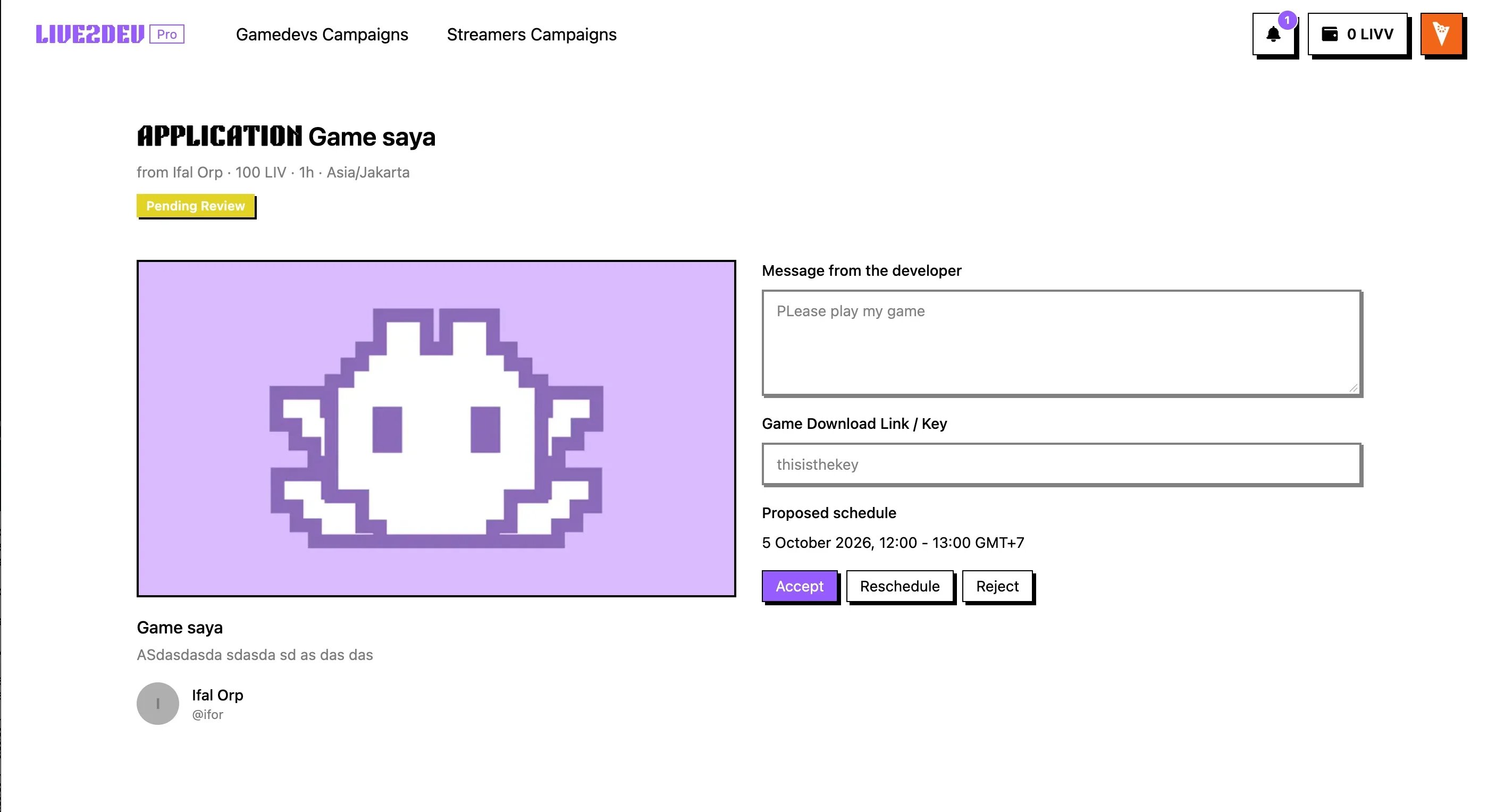Click the textarea resize handle corner
1496x812 pixels.
(x=1352, y=388)
